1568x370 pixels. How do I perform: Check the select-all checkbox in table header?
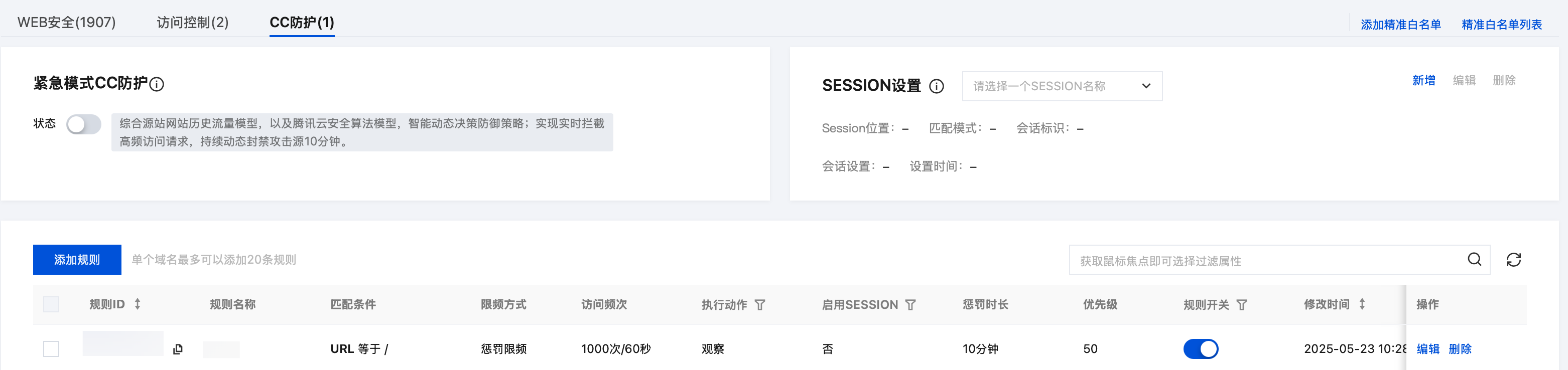[x=51, y=304]
